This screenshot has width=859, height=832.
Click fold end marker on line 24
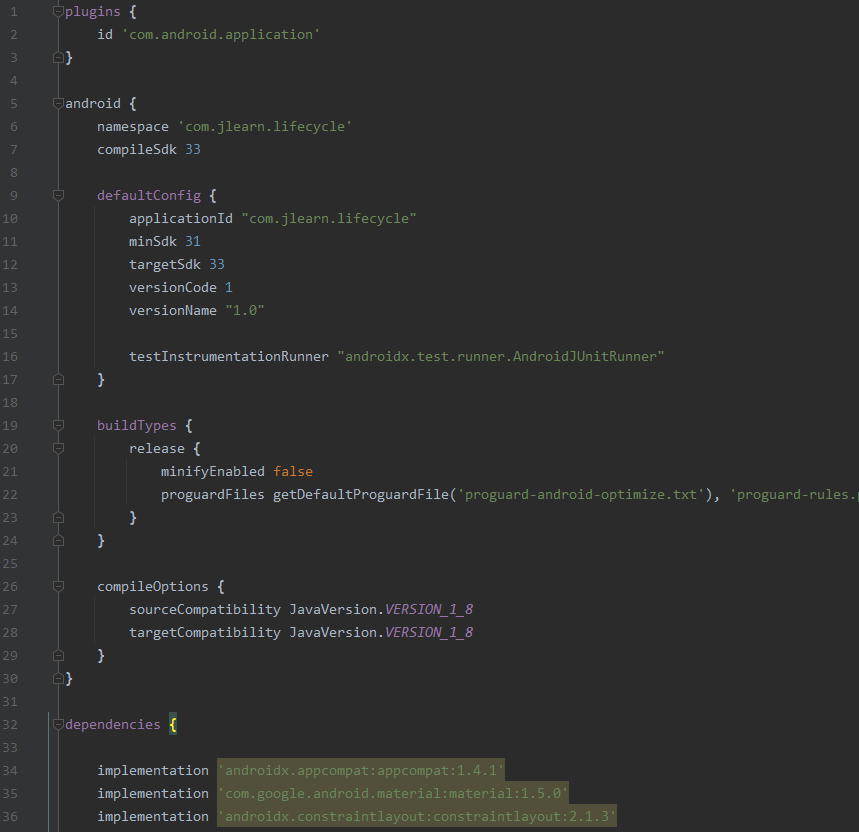coord(58,541)
